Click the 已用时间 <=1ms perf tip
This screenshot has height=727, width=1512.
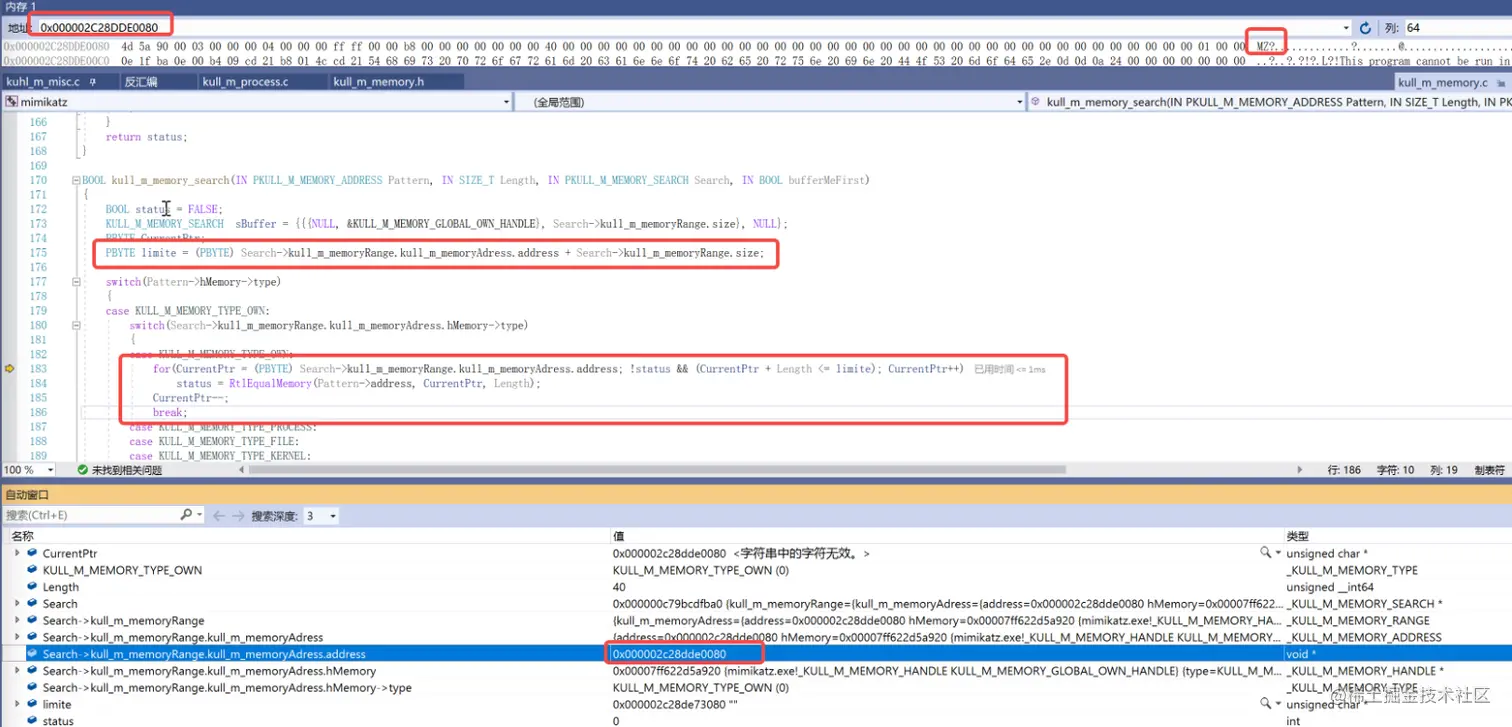coord(1009,370)
